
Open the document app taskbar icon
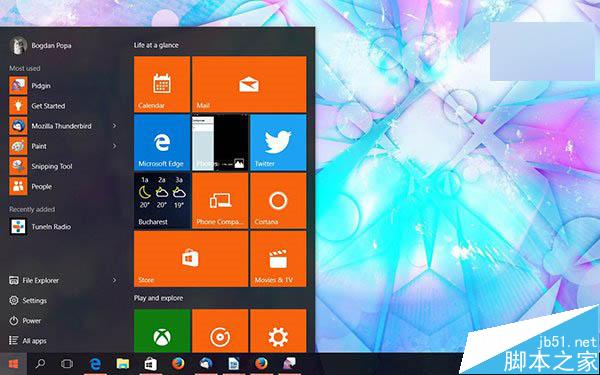(234, 364)
